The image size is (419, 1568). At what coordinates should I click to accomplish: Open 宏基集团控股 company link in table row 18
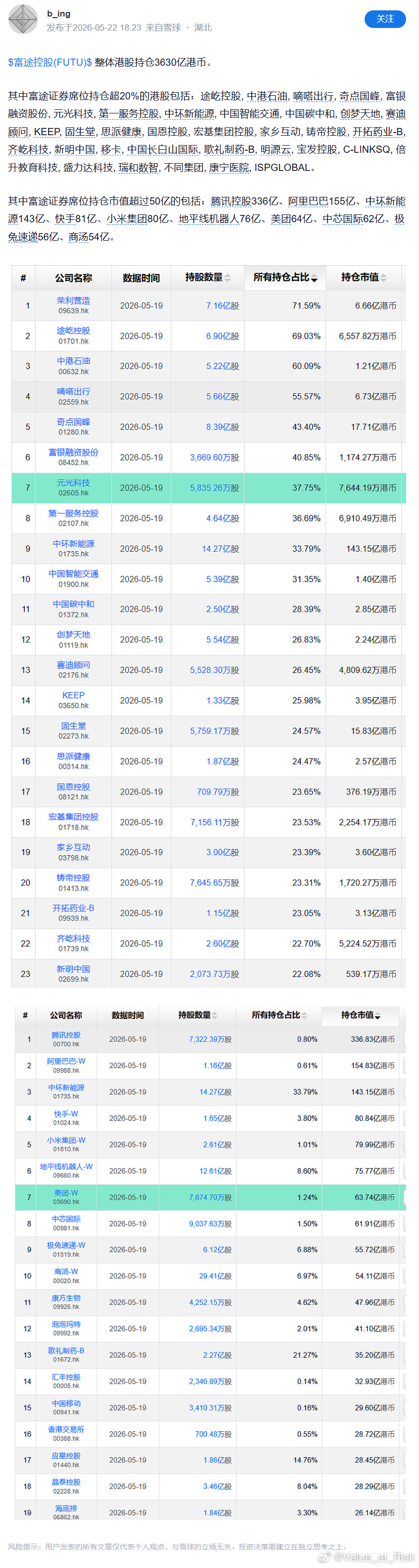tap(74, 816)
